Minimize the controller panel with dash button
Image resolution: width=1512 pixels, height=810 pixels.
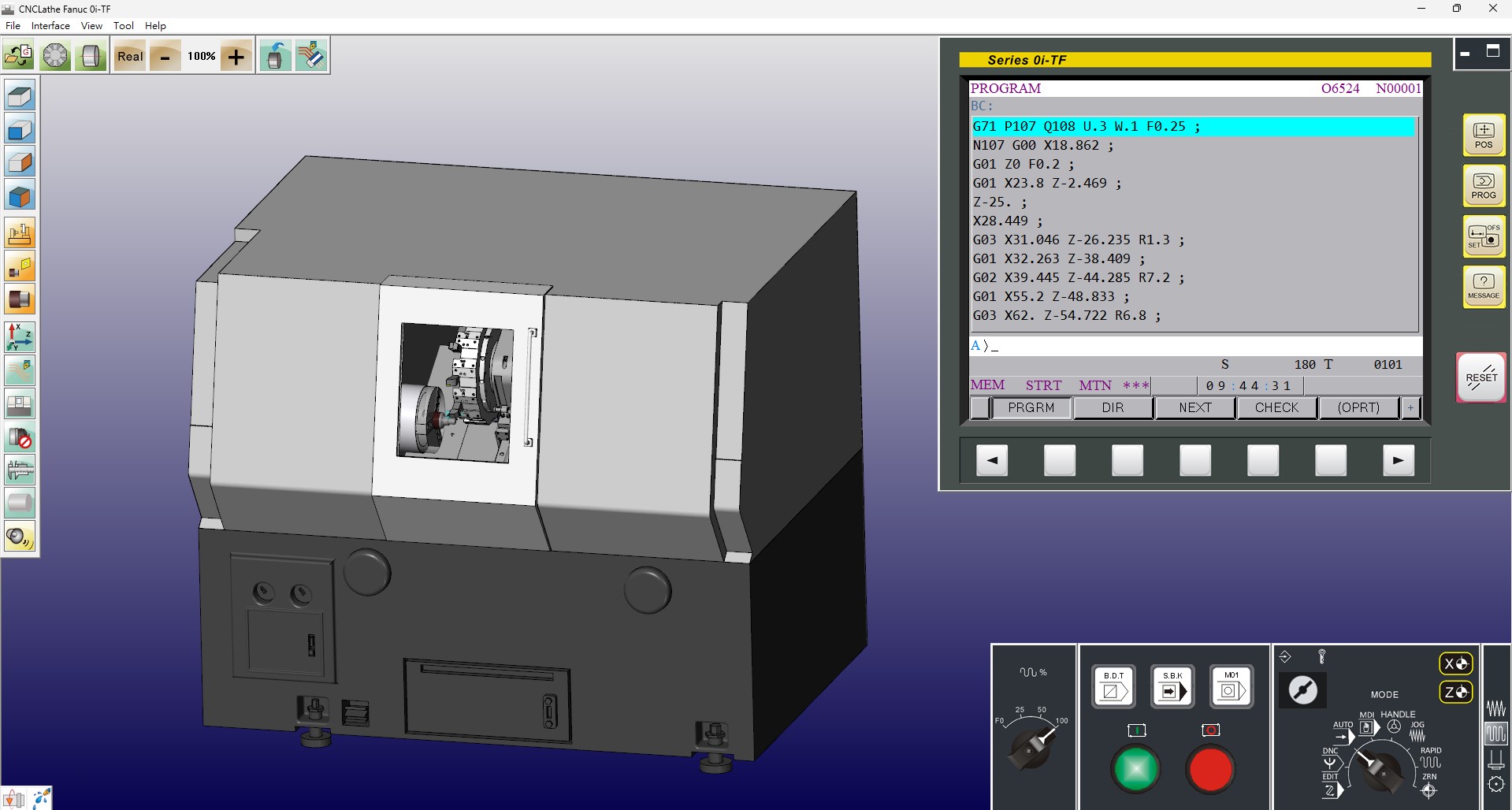(x=1466, y=54)
